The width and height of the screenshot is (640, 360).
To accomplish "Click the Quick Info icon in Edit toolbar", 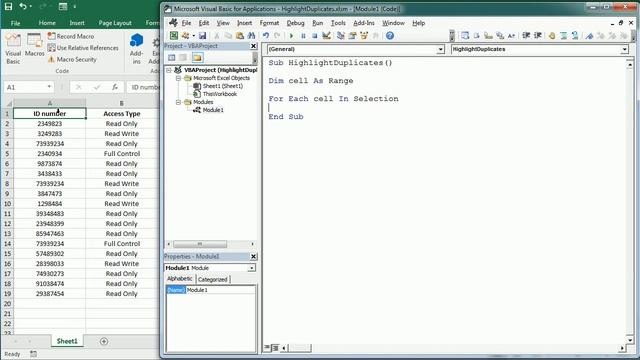I will [x=488, y=36].
